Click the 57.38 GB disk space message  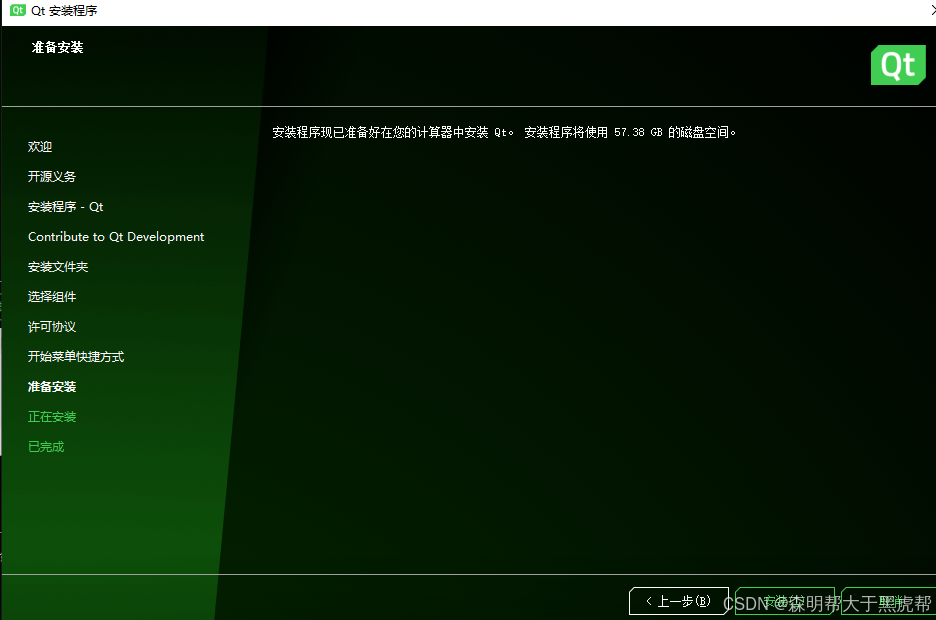point(504,132)
